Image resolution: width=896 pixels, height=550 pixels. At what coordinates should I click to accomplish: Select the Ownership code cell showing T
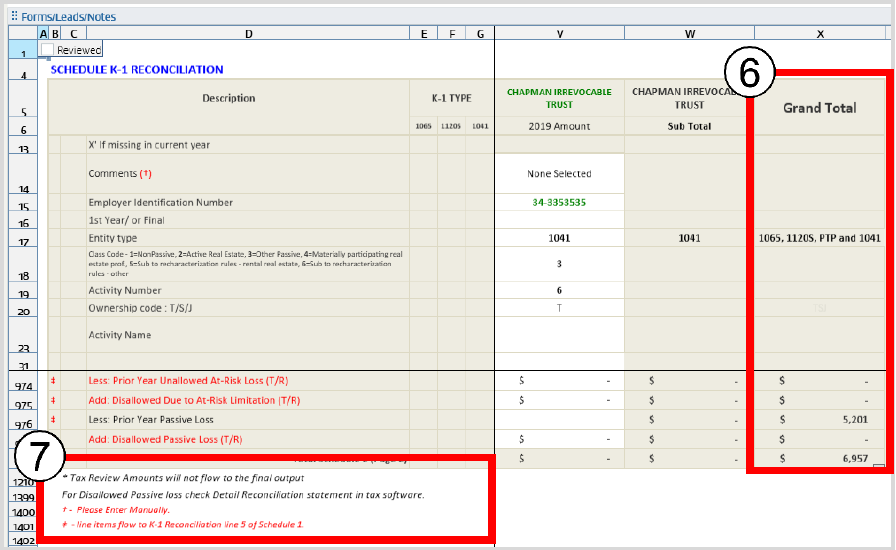(559, 308)
